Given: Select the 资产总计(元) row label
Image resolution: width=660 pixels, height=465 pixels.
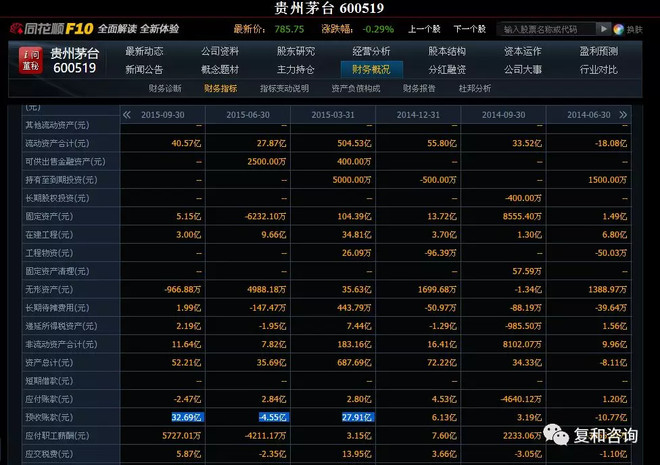Looking at the screenshot, I should tap(49, 362).
